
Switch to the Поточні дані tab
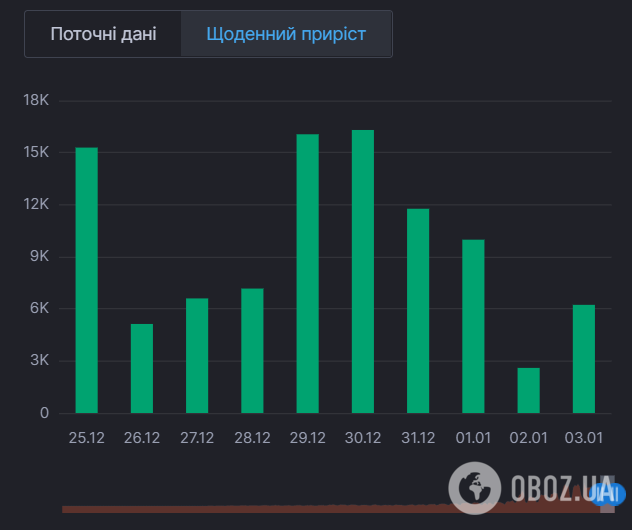tap(104, 34)
